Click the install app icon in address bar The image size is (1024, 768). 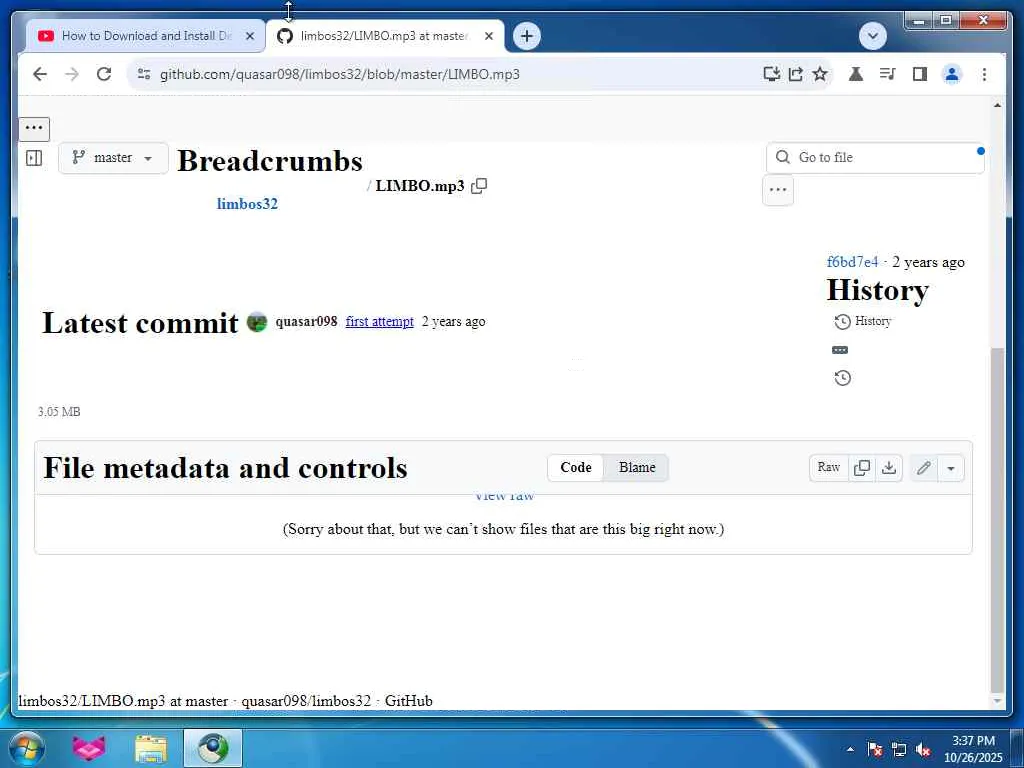(771, 74)
